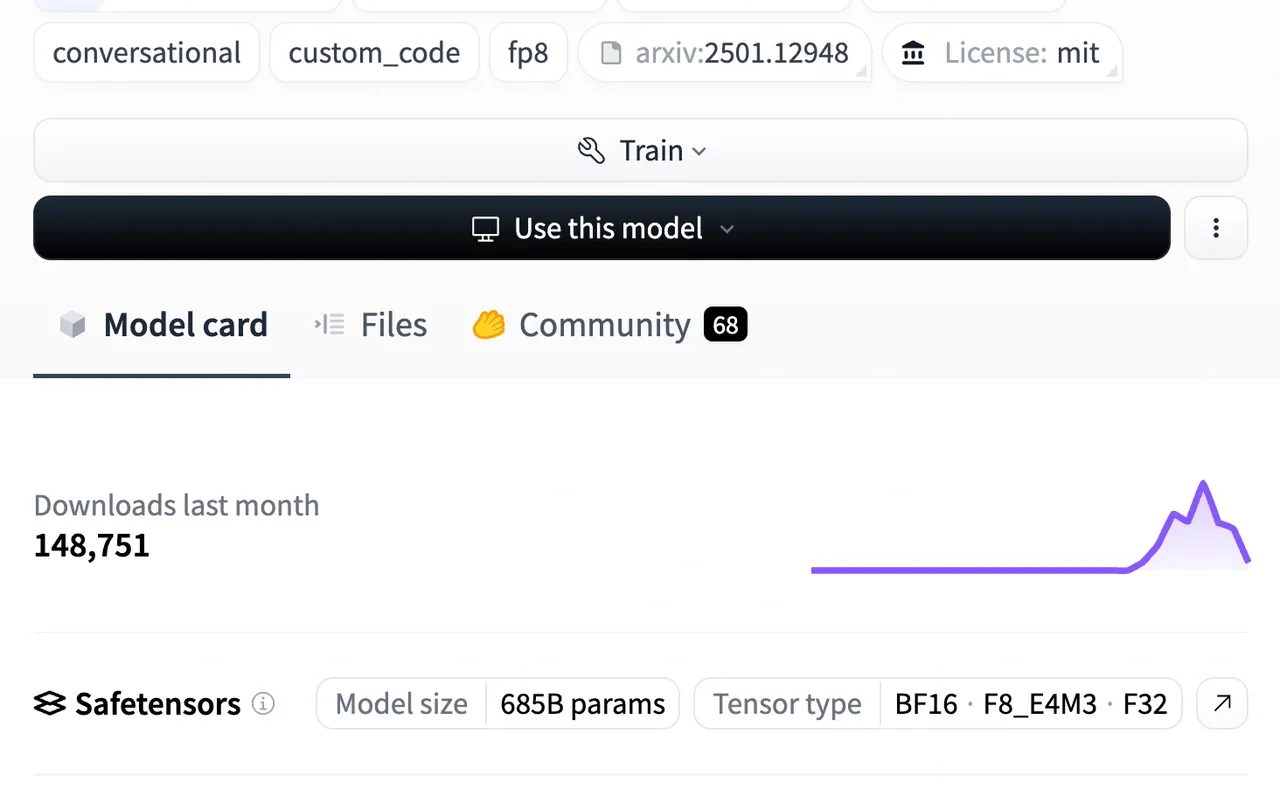Switch to the Files tab
The width and height of the screenshot is (1280, 789).
point(393,325)
